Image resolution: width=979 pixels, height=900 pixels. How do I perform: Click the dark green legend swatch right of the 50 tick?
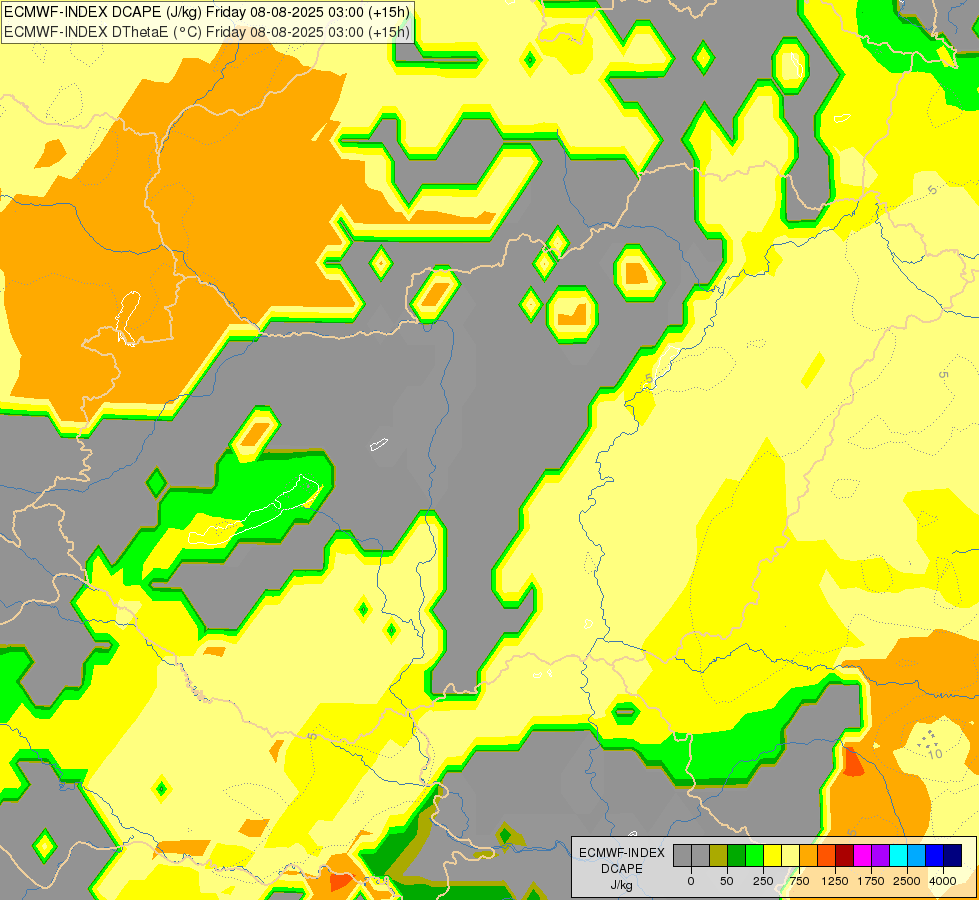tap(736, 856)
